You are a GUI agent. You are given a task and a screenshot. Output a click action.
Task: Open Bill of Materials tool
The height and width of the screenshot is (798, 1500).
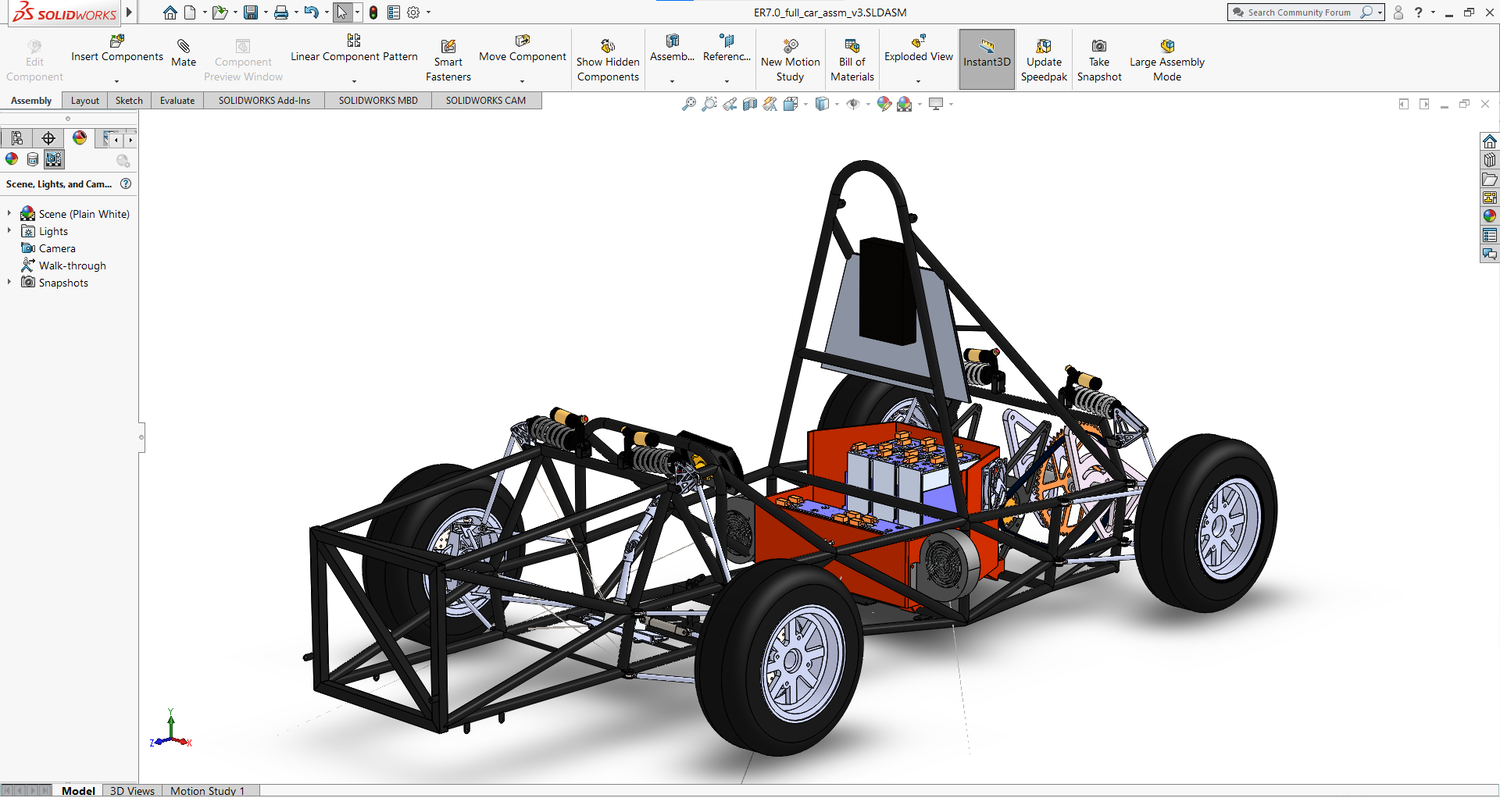pyautogui.click(x=852, y=61)
